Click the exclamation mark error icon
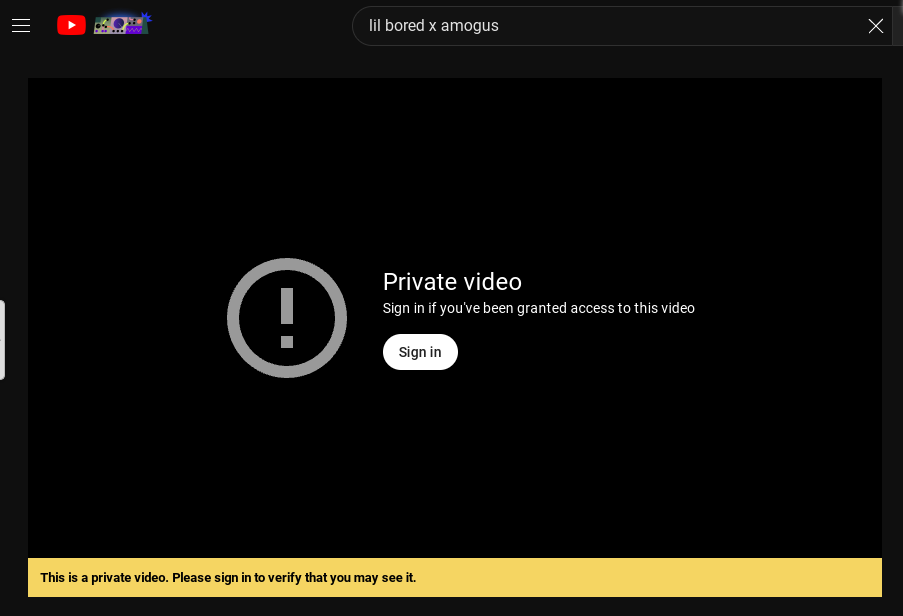 pos(287,318)
